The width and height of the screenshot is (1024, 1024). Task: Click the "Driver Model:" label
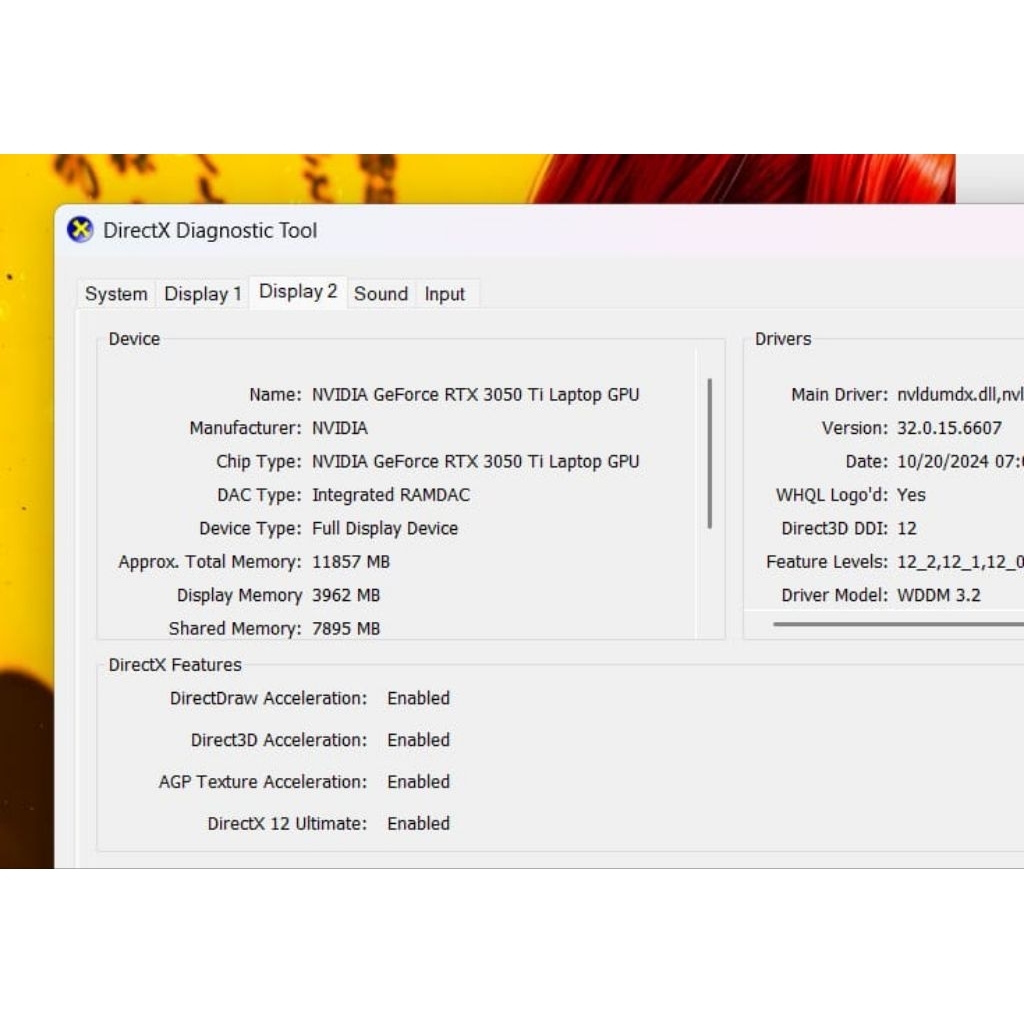click(835, 595)
